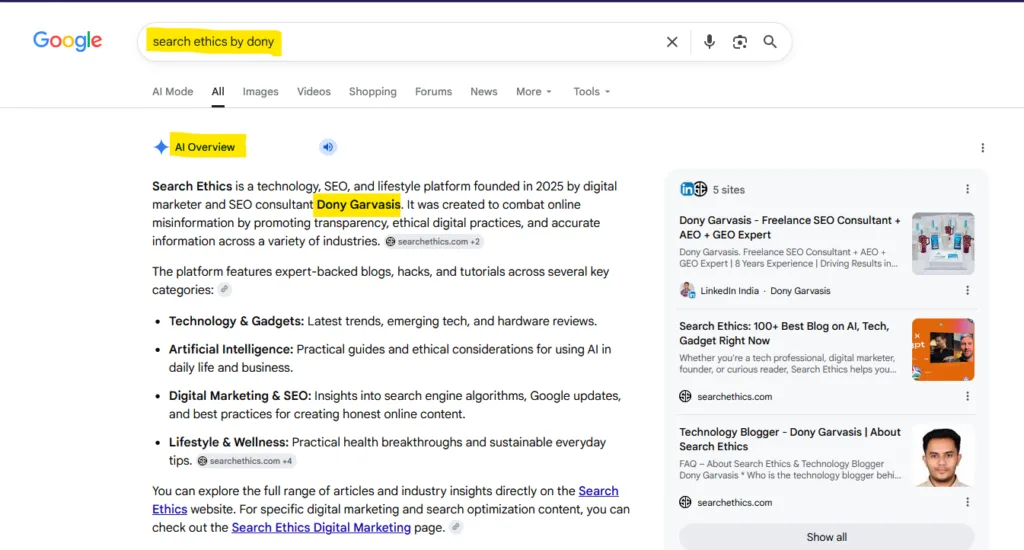Screen dimensions: 1024x550
Task: Click 'Artificial Intelligence:' bullet heading
Action: [x=231, y=349]
